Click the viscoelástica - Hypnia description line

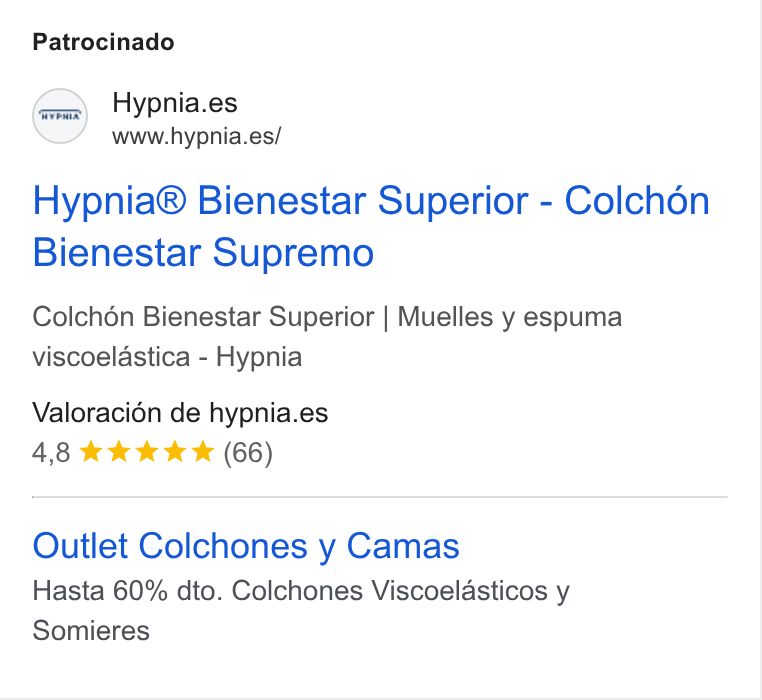click(167, 357)
